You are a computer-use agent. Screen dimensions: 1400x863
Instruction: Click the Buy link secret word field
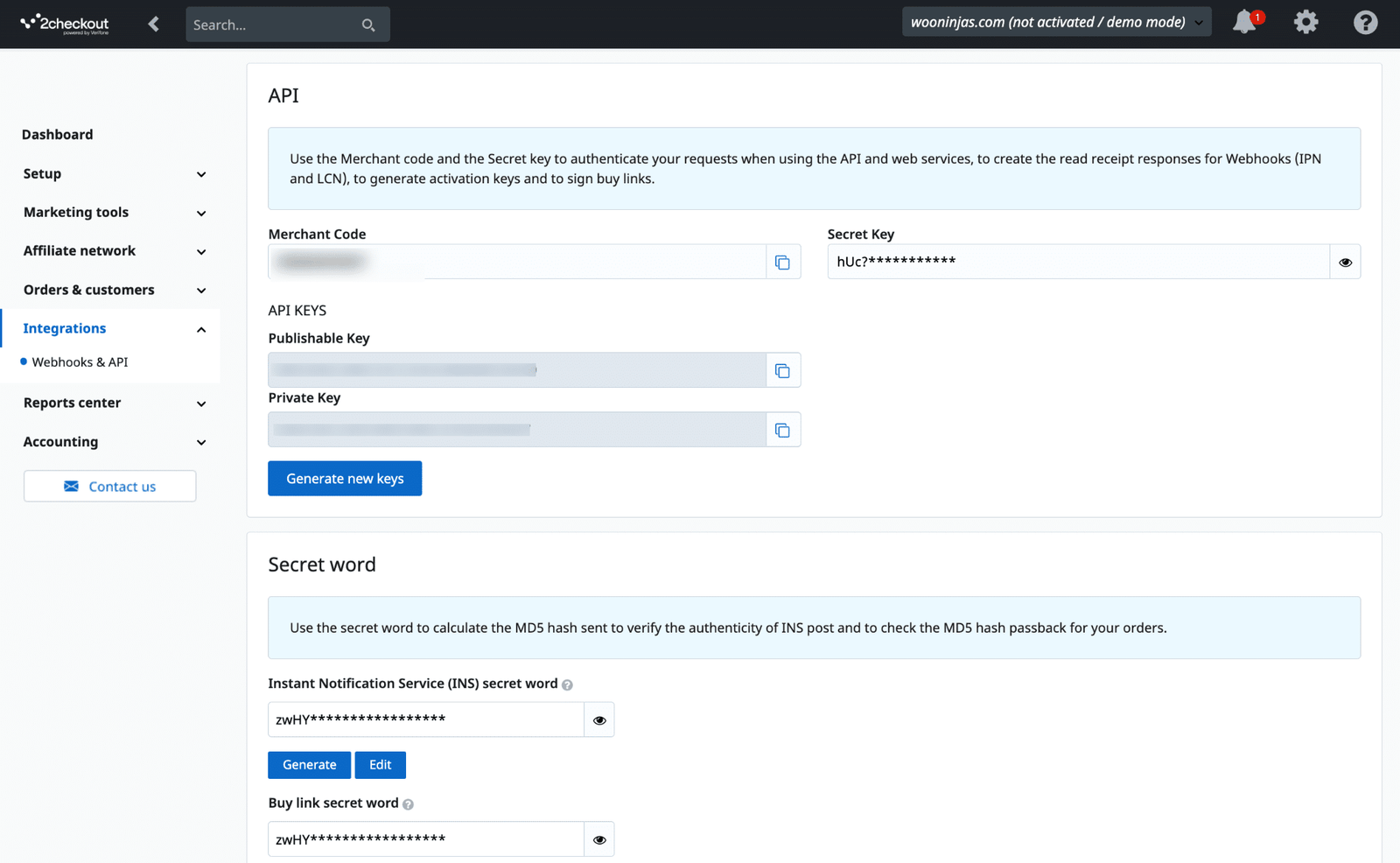[426, 839]
